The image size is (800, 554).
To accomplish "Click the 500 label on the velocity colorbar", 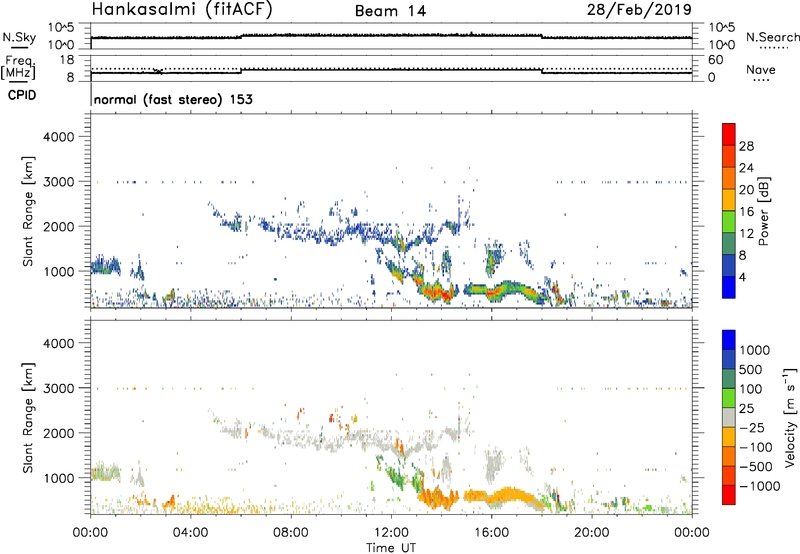I will (x=751, y=370).
